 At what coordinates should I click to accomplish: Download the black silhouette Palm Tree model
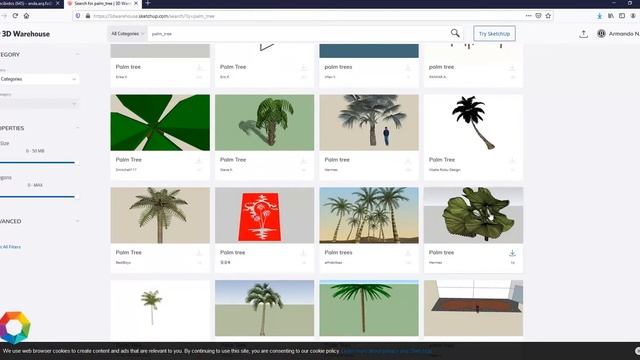tap(512, 160)
